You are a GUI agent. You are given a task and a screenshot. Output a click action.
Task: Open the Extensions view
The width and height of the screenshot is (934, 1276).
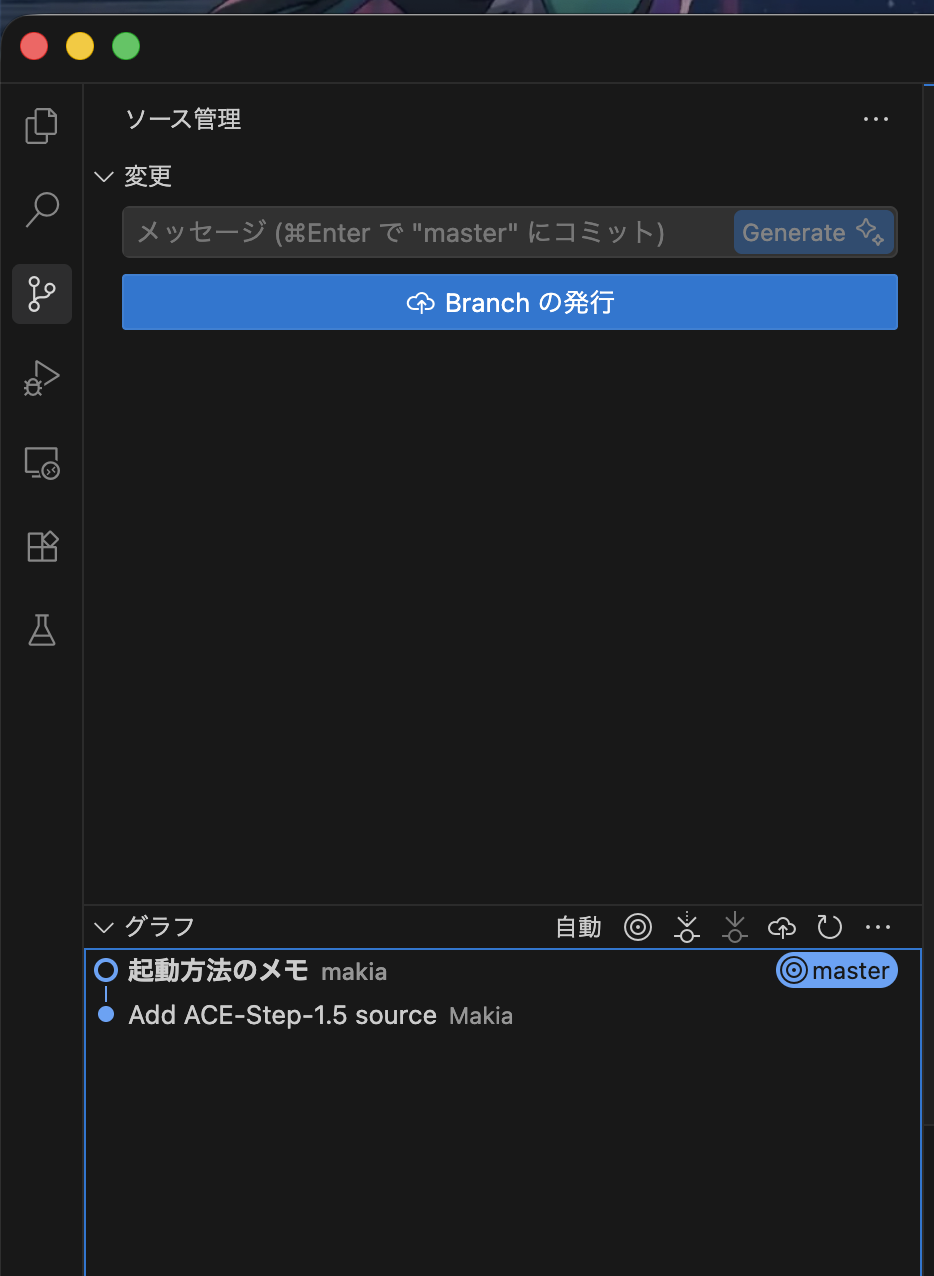[x=41, y=546]
